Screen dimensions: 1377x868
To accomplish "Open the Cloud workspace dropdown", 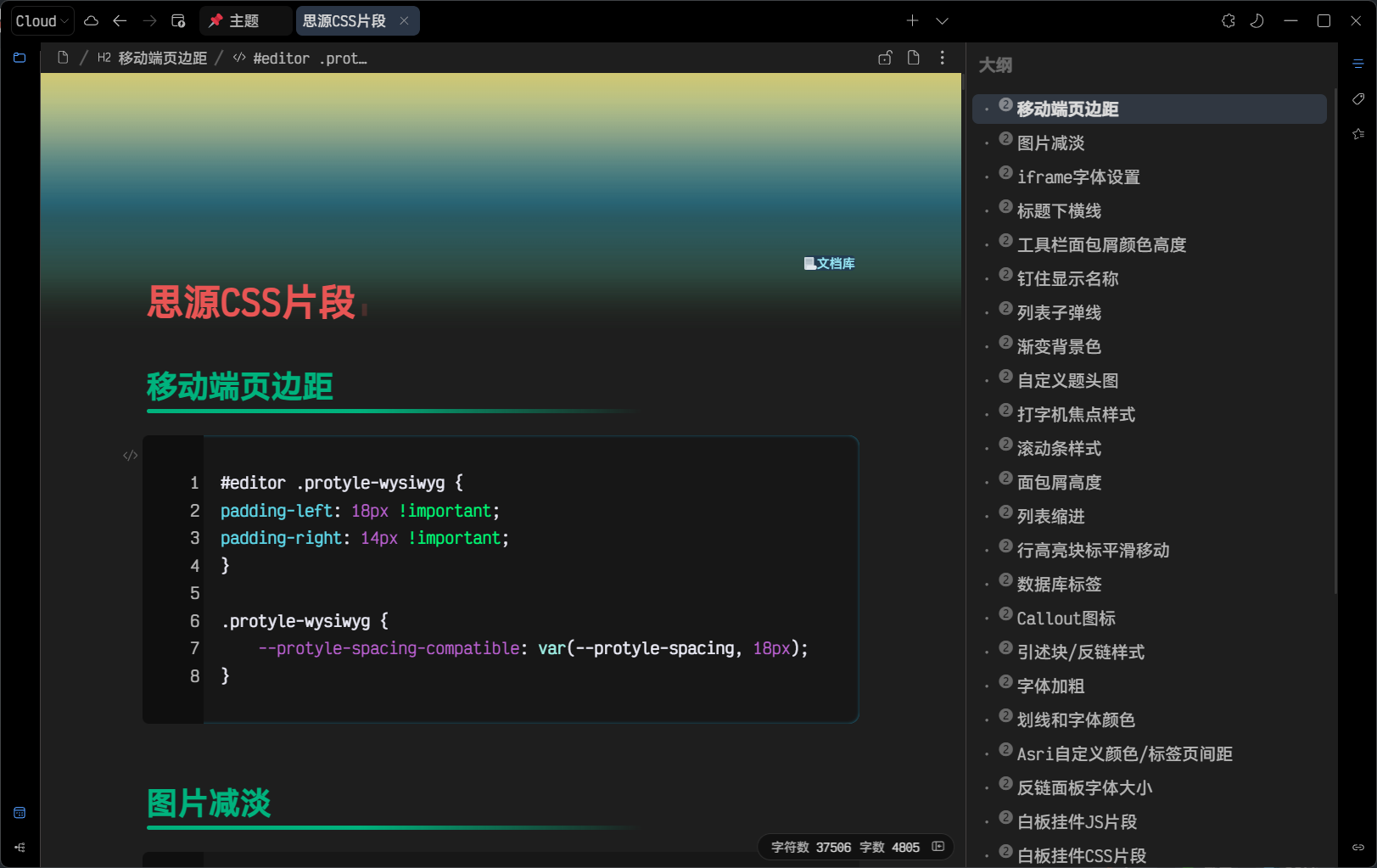I will click(x=42, y=20).
